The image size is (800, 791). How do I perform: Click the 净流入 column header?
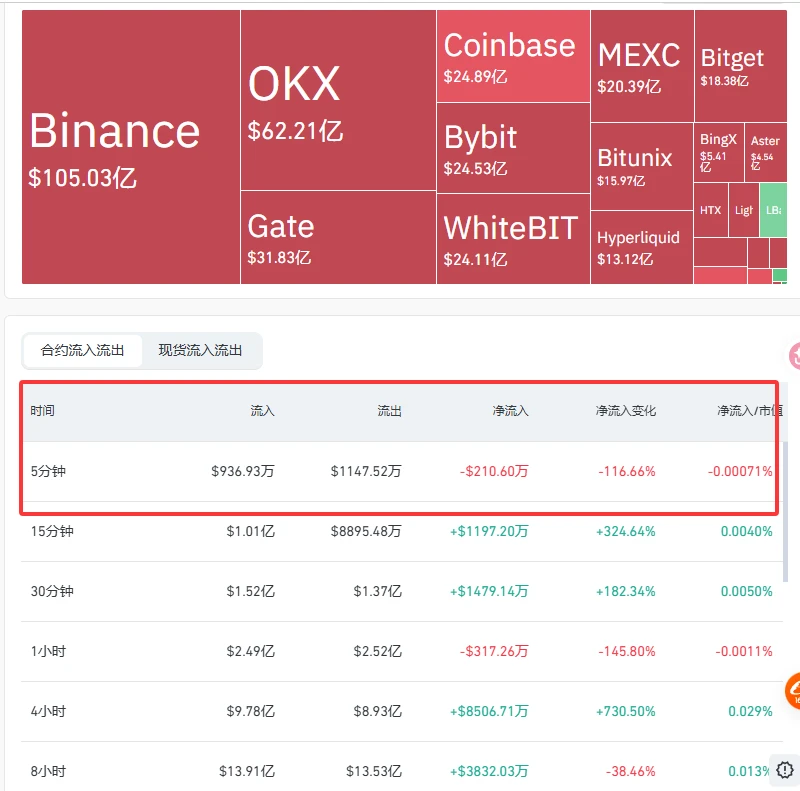point(510,411)
